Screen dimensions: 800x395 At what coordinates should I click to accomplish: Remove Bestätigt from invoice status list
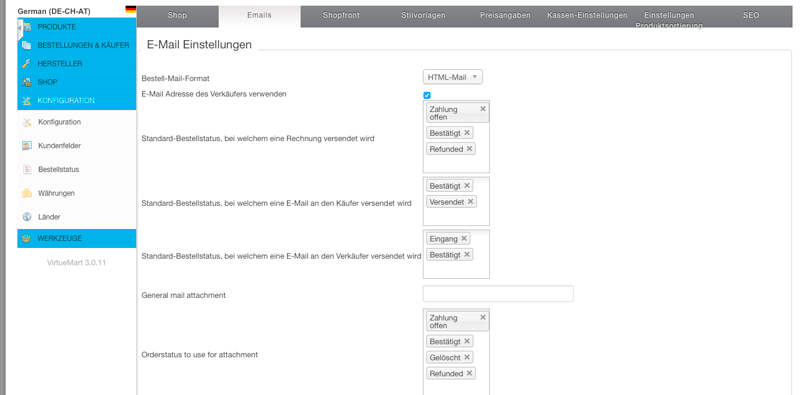[466, 133]
